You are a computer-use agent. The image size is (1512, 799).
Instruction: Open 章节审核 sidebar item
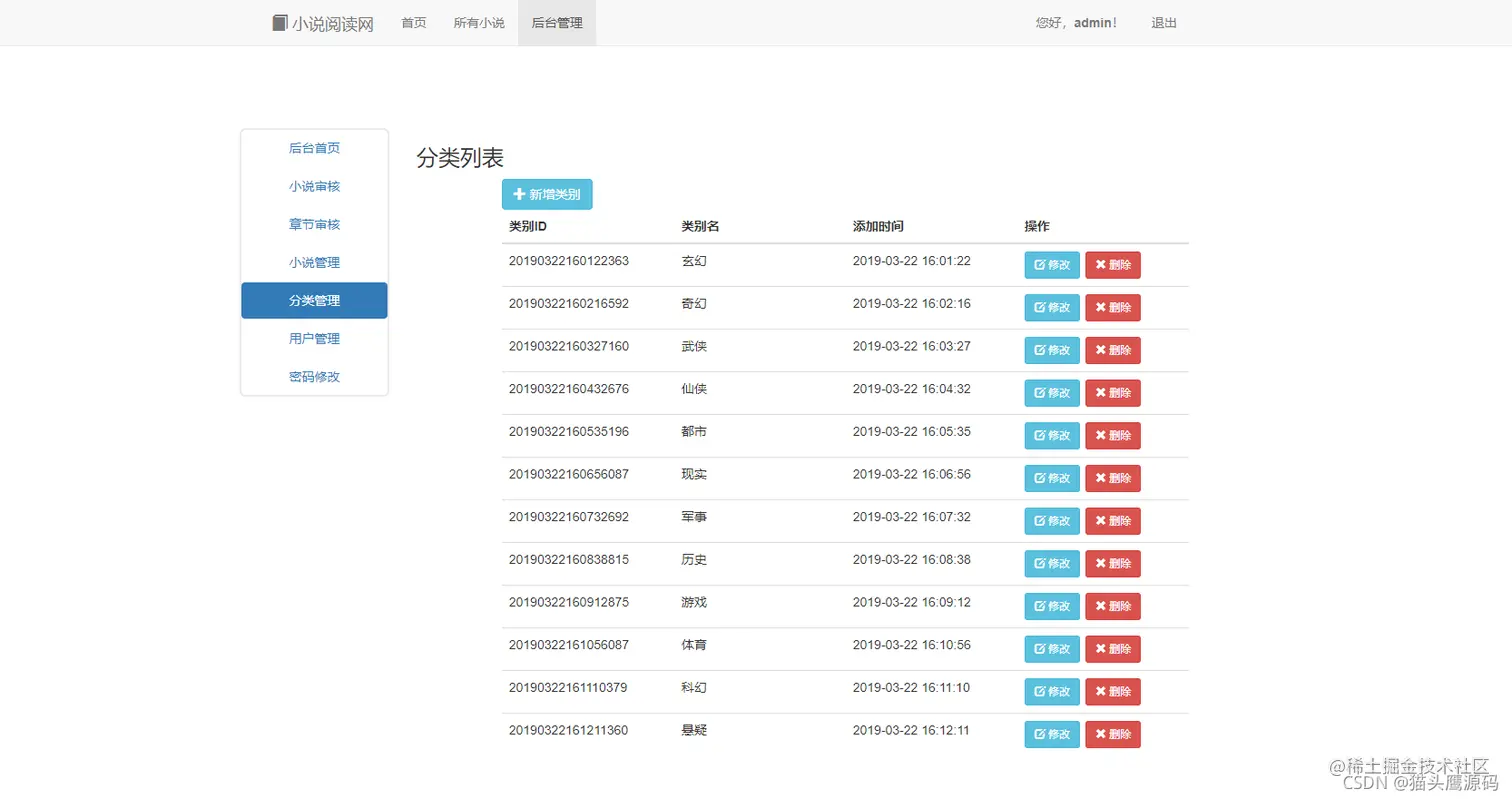314,224
